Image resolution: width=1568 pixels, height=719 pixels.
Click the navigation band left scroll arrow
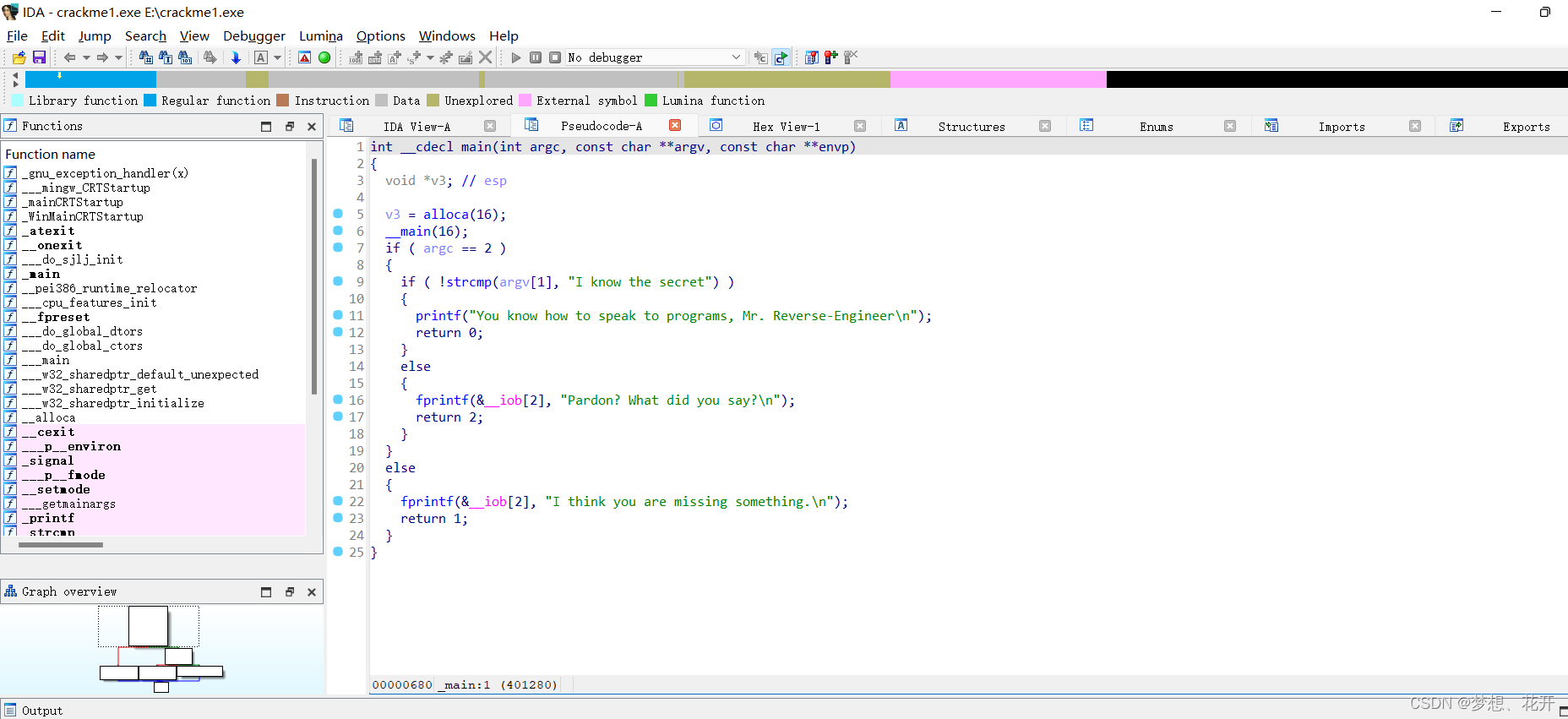click(15, 75)
